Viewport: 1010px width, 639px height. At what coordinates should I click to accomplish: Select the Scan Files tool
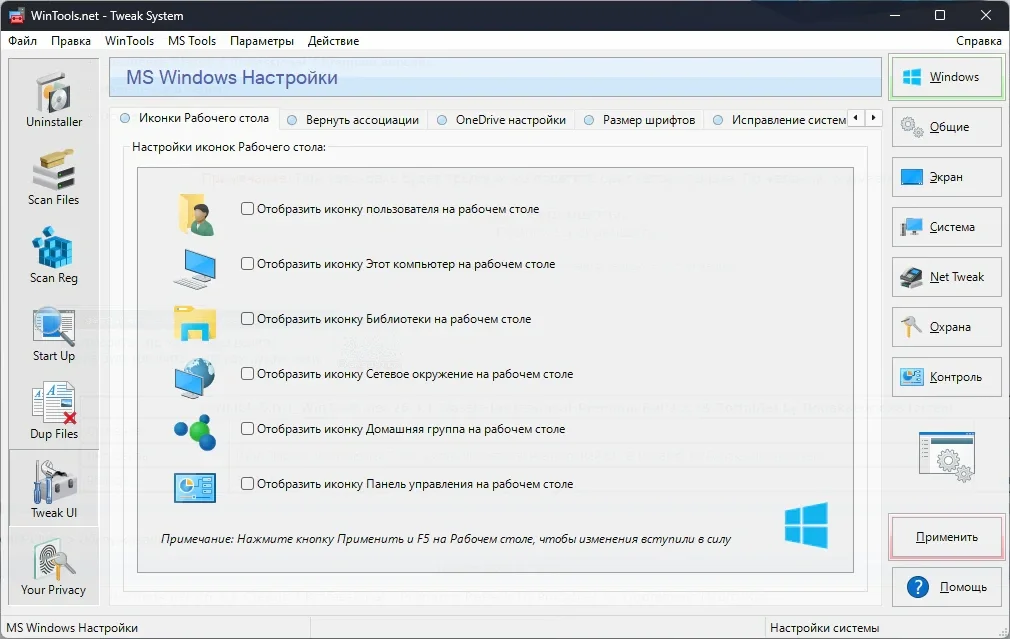(x=54, y=177)
